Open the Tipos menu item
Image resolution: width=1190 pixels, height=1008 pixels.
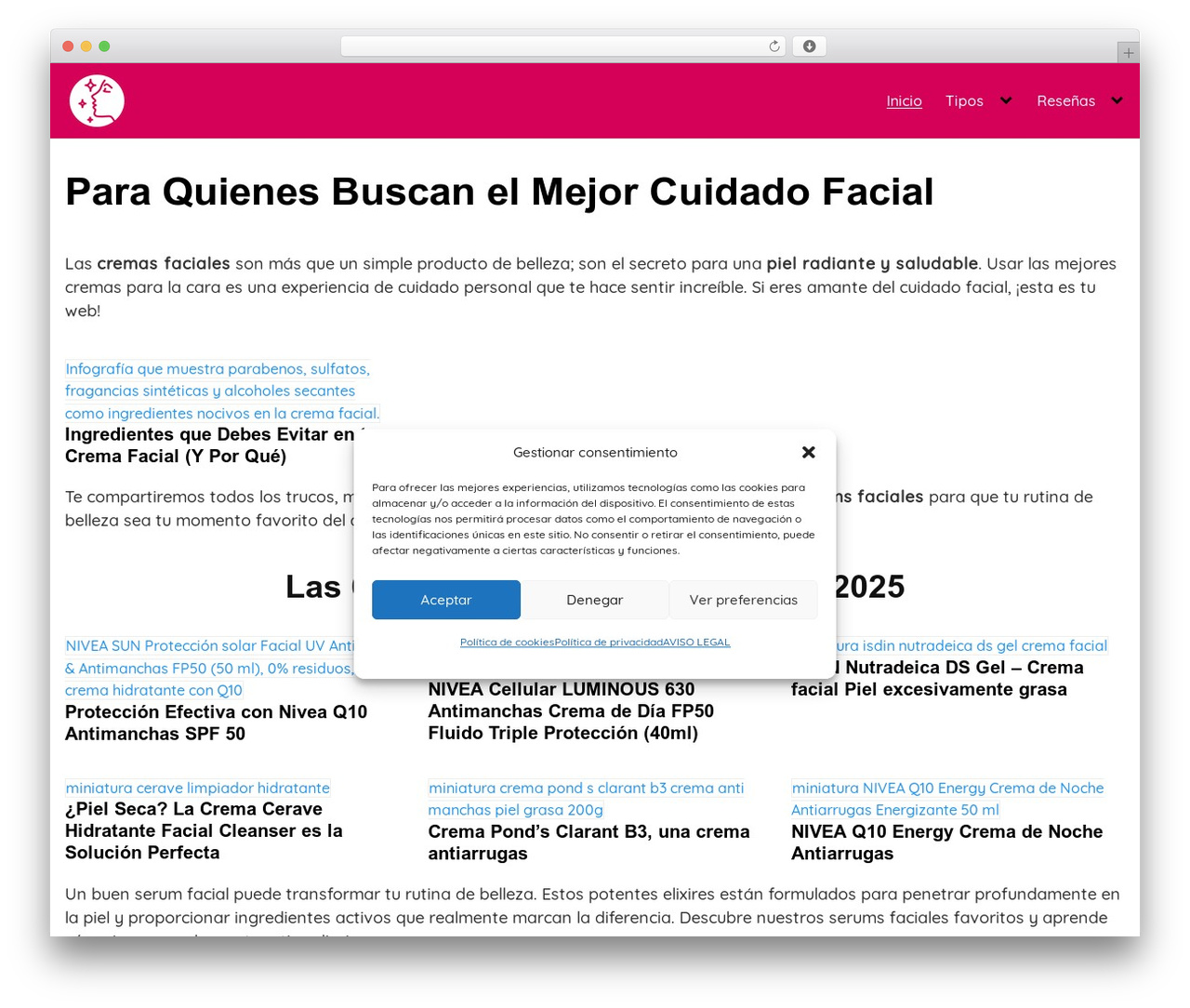pos(964,100)
